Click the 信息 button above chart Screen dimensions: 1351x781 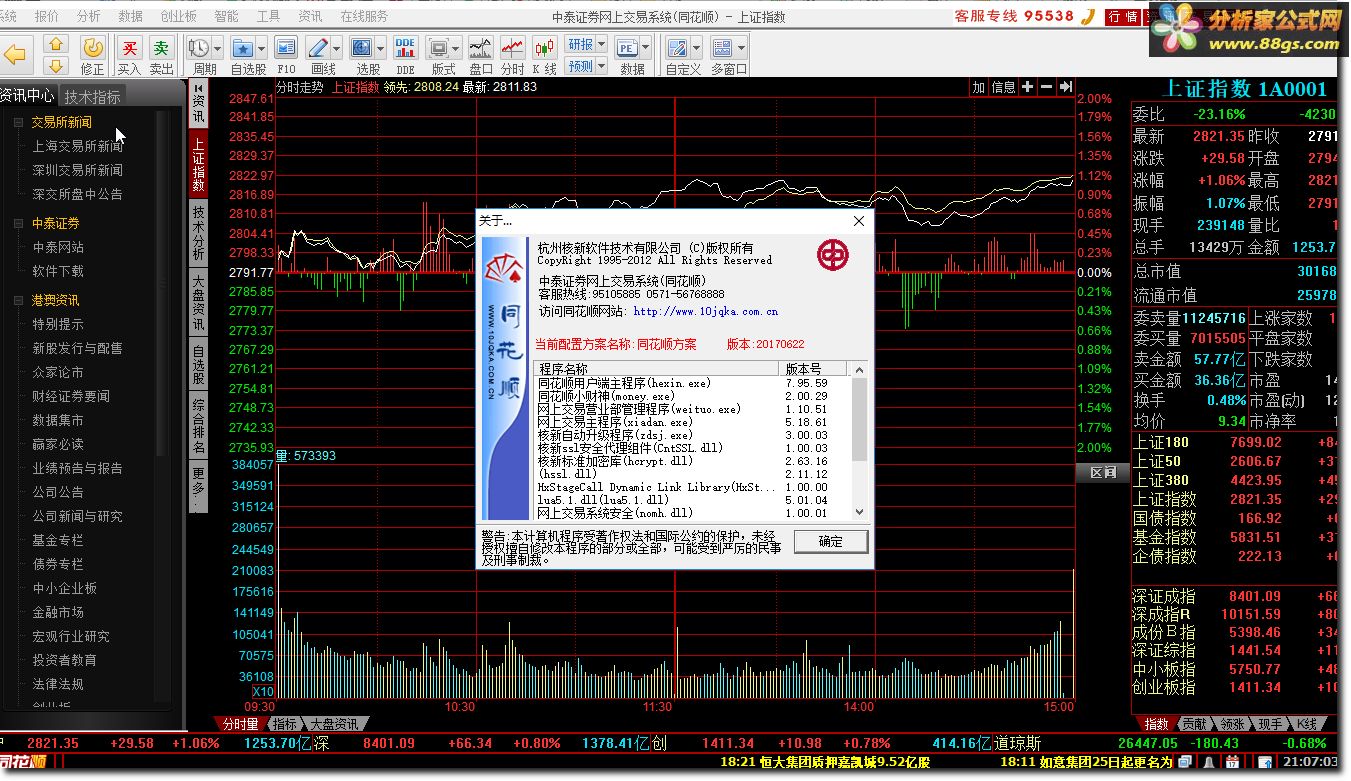coord(1003,87)
